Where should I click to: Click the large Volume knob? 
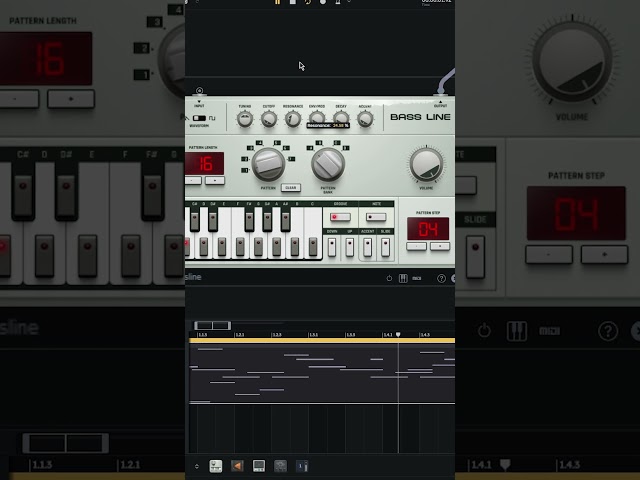point(426,165)
